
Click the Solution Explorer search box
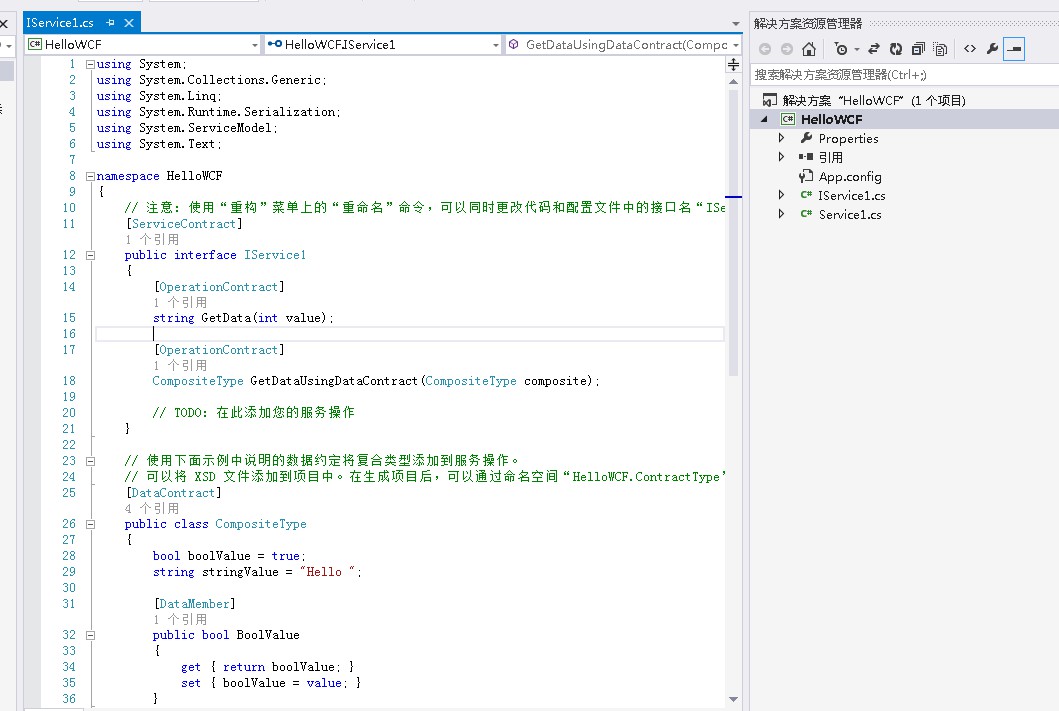pos(904,74)
